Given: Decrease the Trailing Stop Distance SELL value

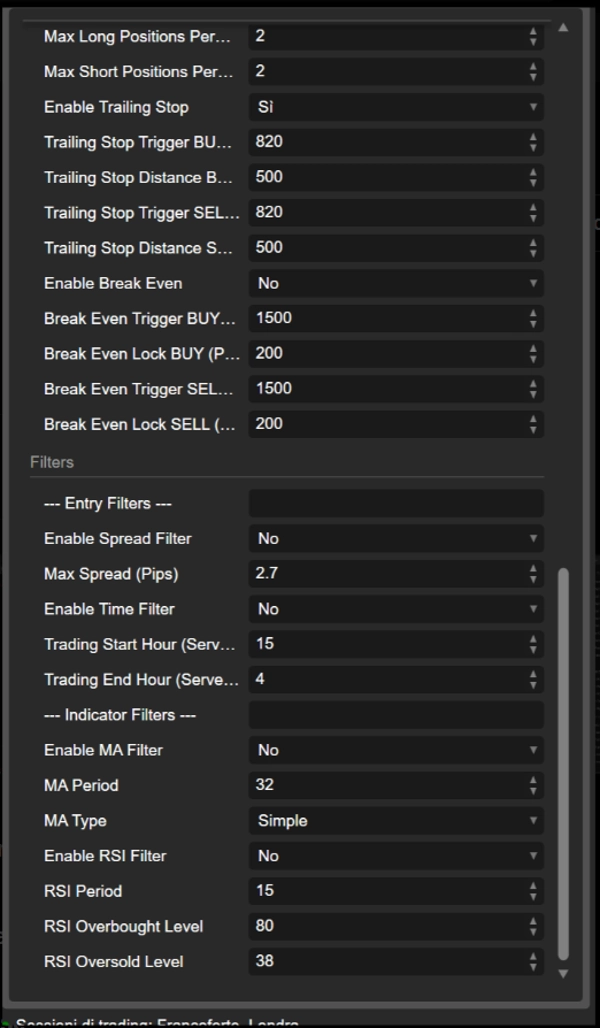Looking at the screenshot, I should pos(533,252).
